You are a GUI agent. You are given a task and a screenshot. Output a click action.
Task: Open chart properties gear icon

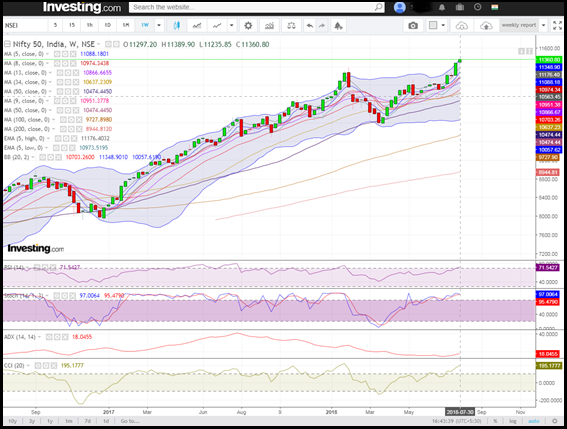click(x=248, y=26)
